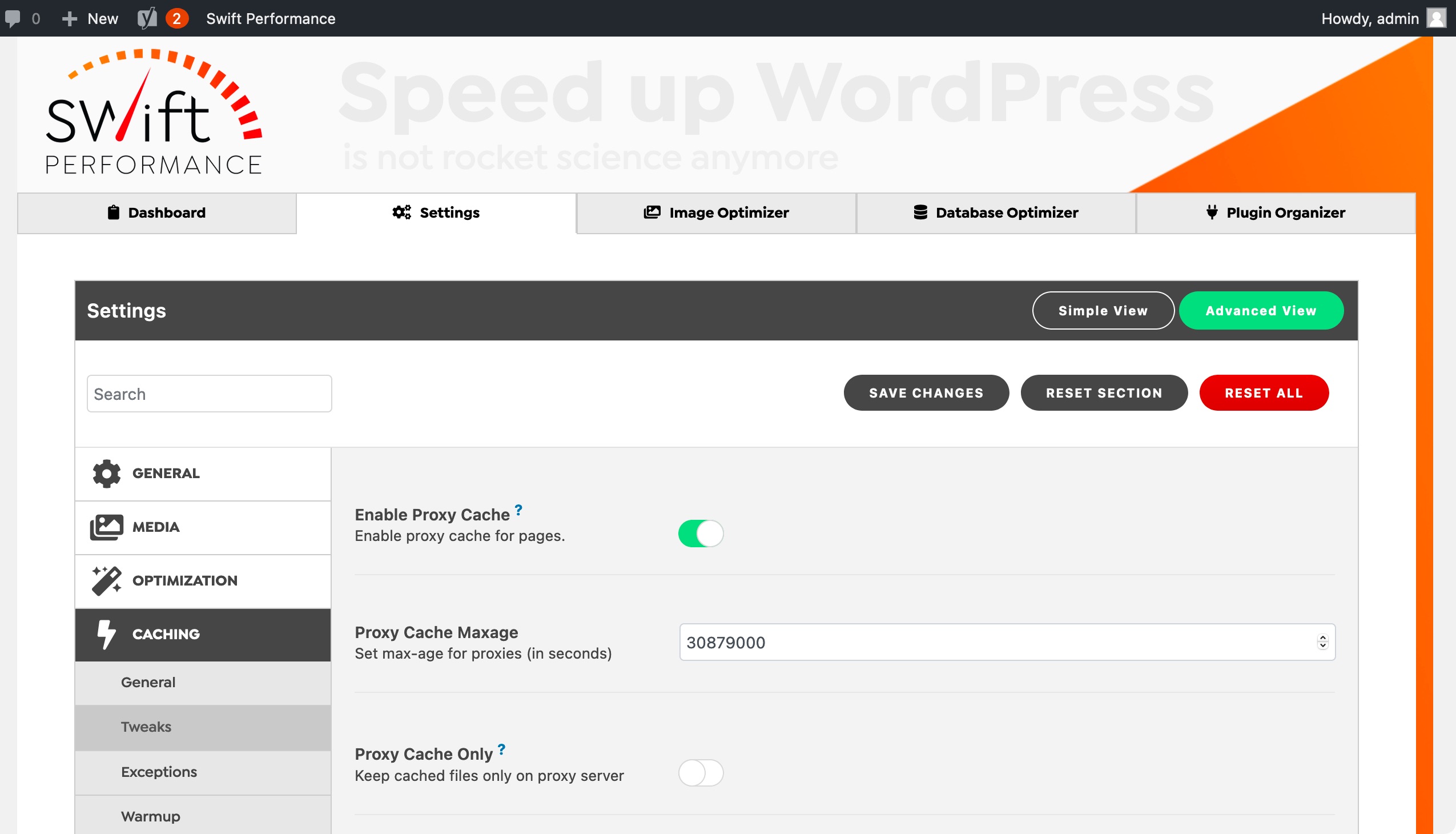The width and height of the screenshot is (1456, 834).
Task: Click the Dashboard tab icon
Action: click(x=113, y=211)
